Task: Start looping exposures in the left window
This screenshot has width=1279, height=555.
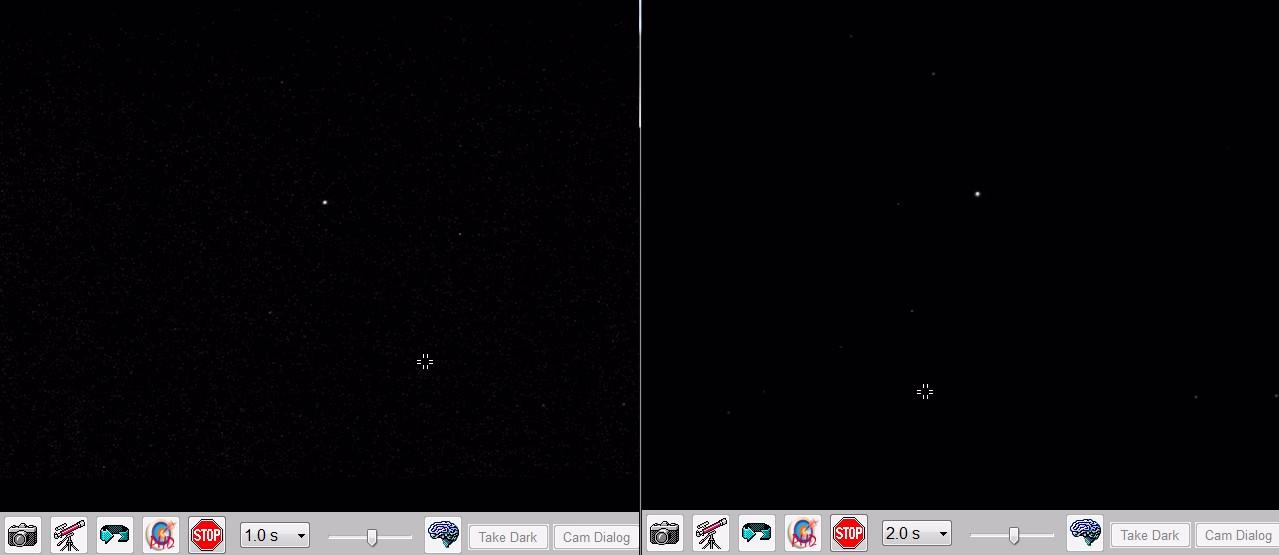Action: pyautogui.click(x=115, y=535)
